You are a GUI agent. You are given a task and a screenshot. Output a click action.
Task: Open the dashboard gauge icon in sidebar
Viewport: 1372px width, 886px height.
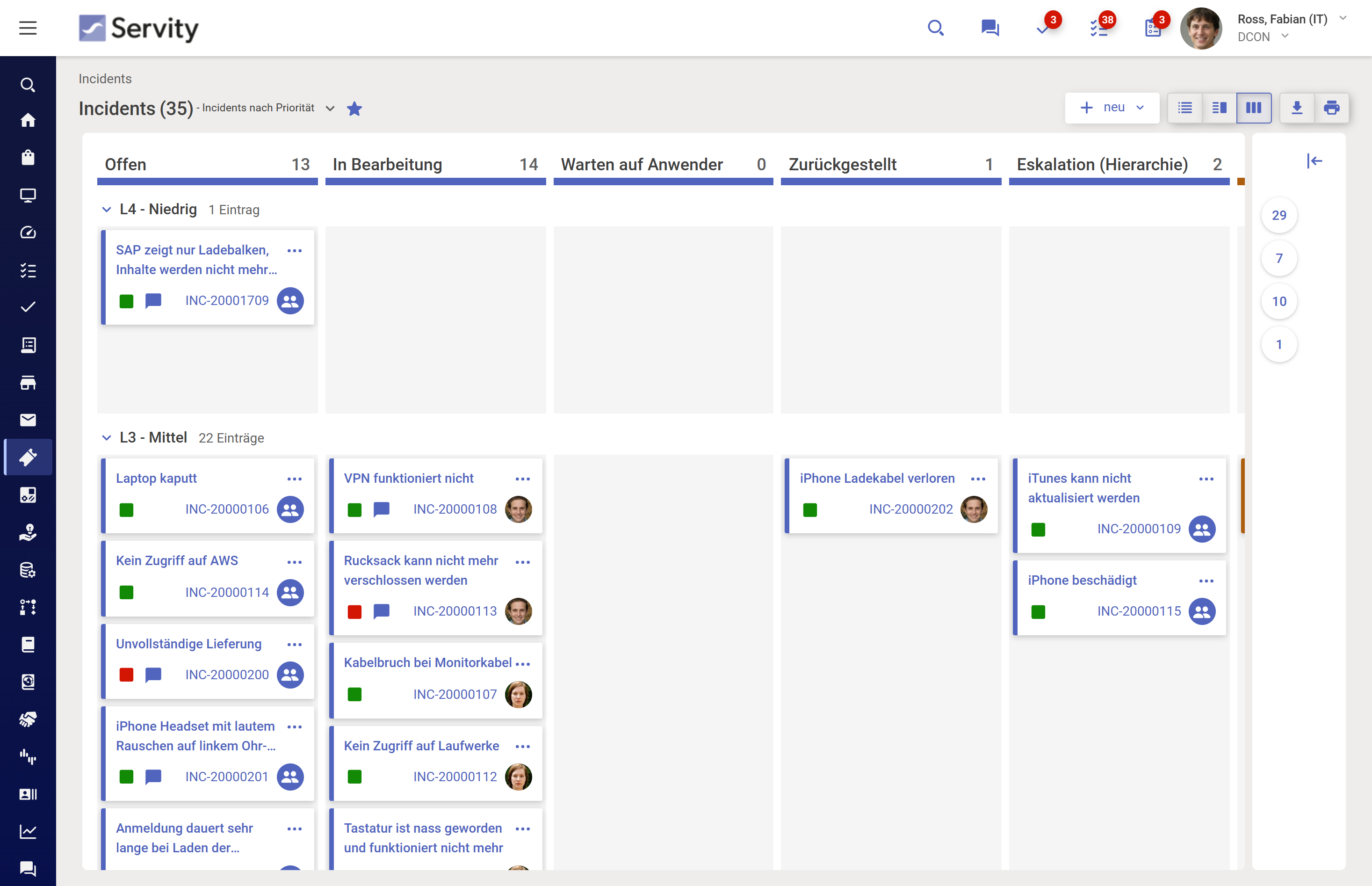(x=28, y=232)
